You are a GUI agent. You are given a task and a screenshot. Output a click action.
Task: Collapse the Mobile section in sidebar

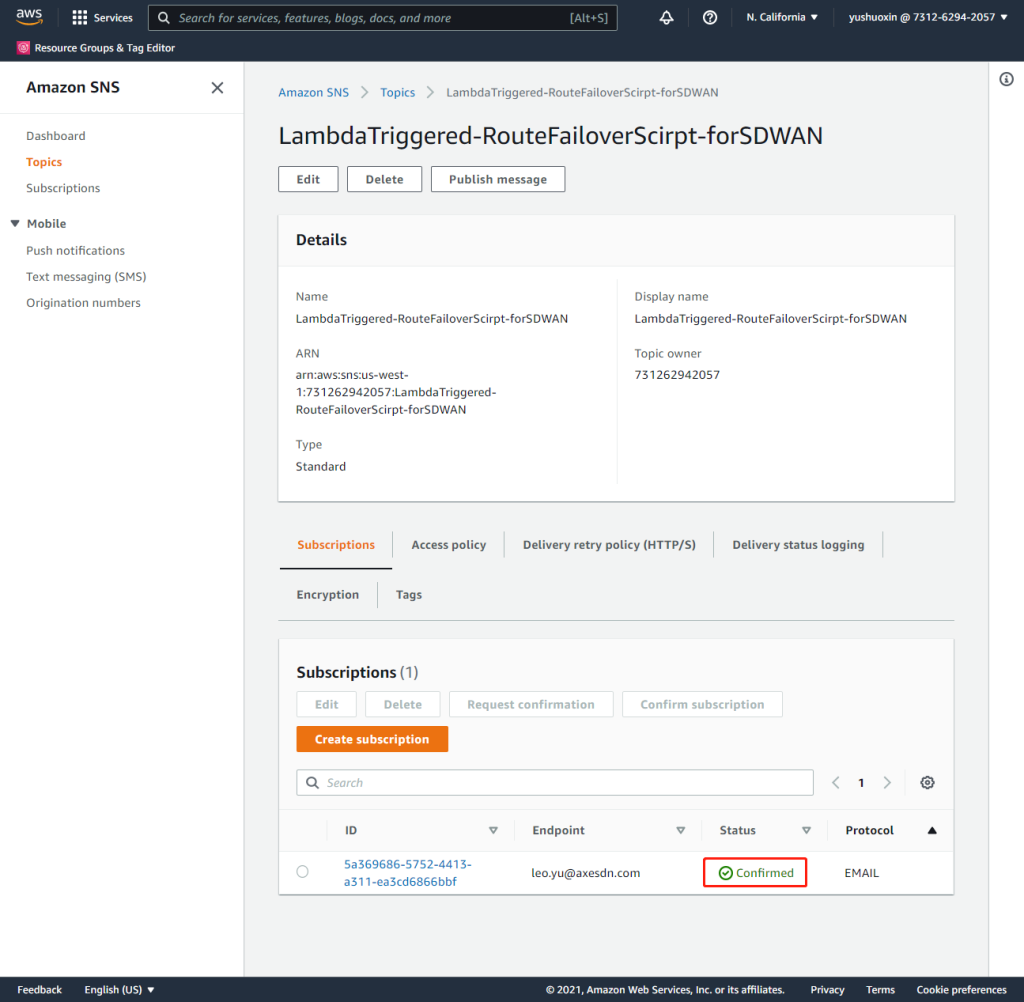15,224
